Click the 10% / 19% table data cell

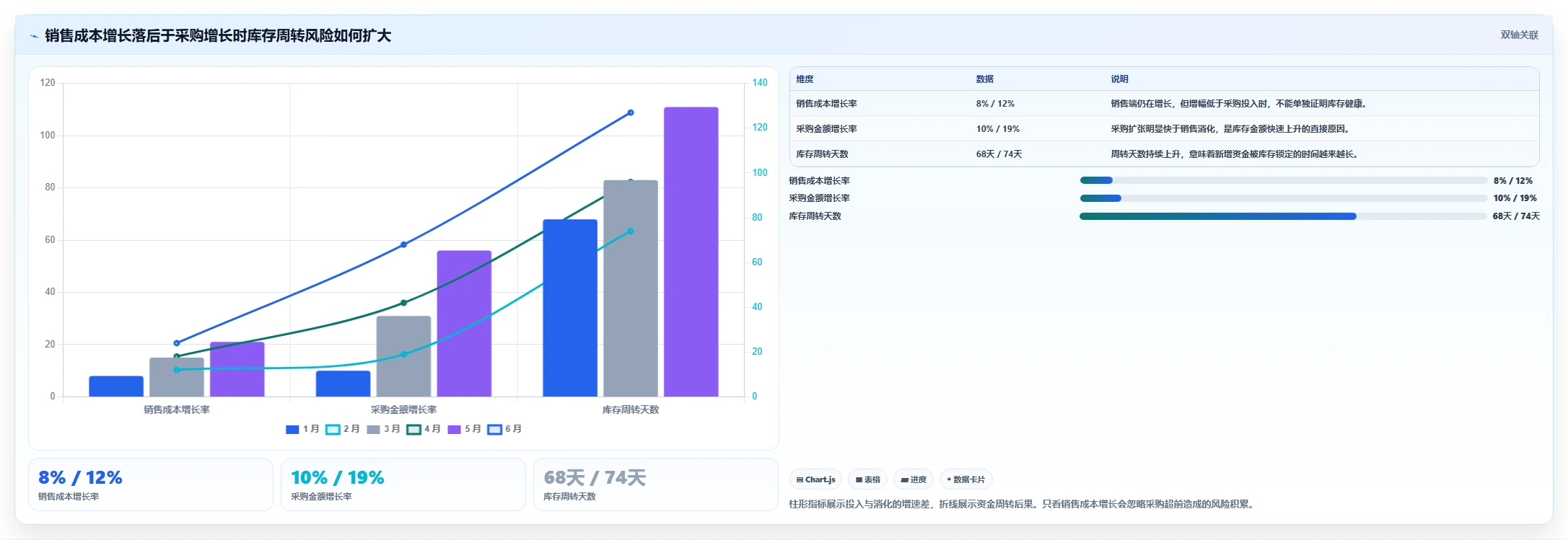tap(998, 129)
